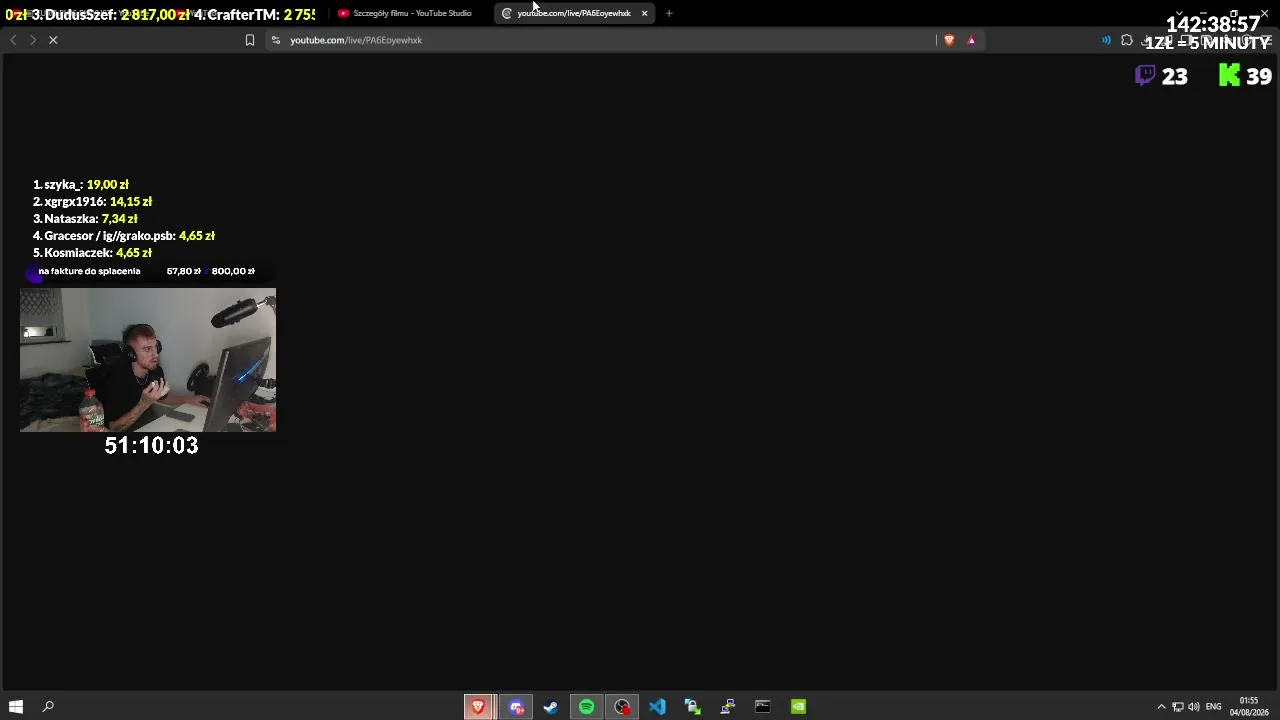This screenshot has height=720, width=1280.
Task: Open the clock and date showing 01:55
Action: click(x=1249, y=707)
